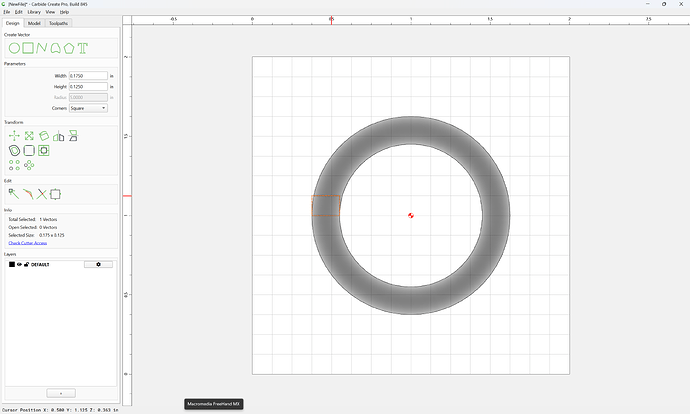Click the Cursor Position status bar text
The height and width of the screenshot is (414, 690).
(60, 410)
